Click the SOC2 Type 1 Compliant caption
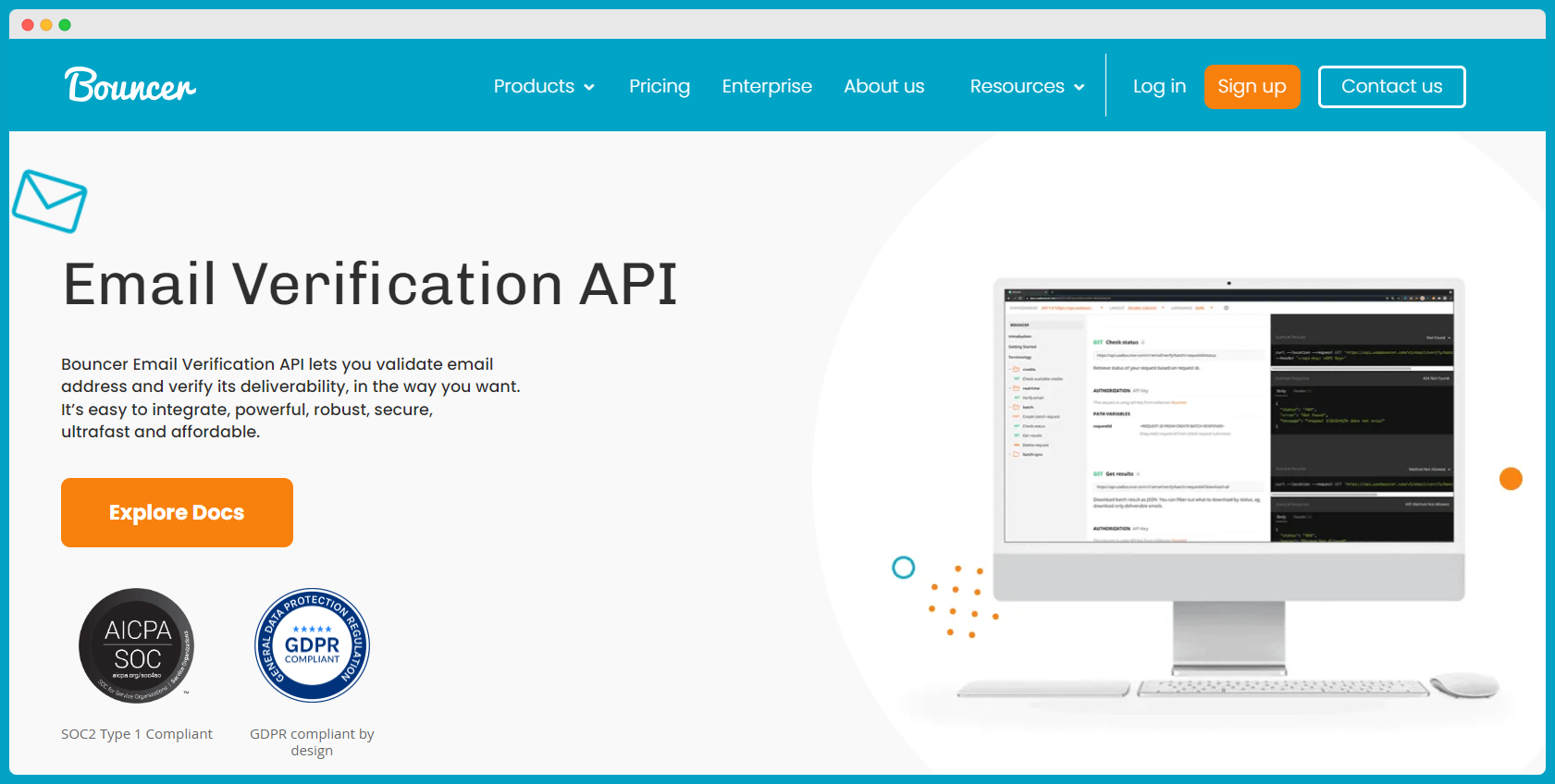Screen dimensions: 1555x784 point(137,734)
